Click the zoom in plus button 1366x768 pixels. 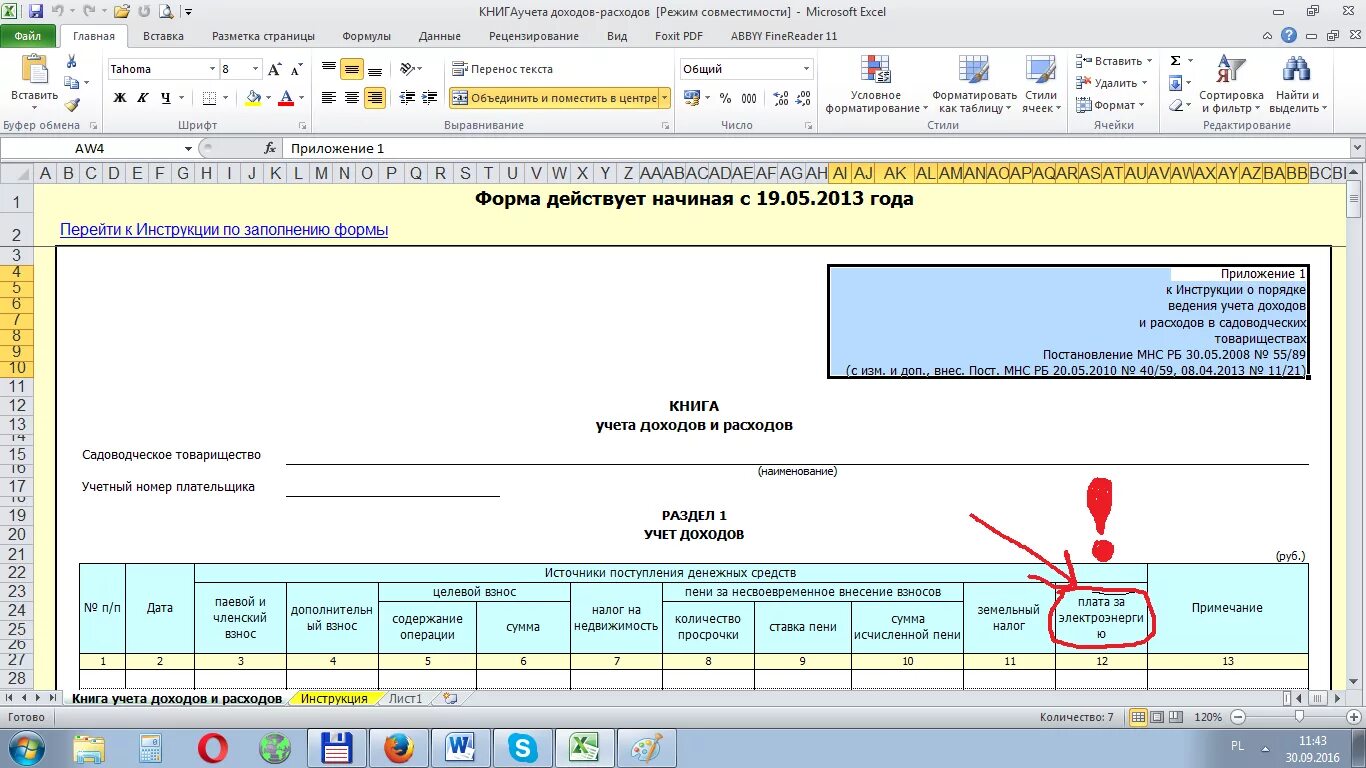pyautogui.click(x=1353, y=717)
